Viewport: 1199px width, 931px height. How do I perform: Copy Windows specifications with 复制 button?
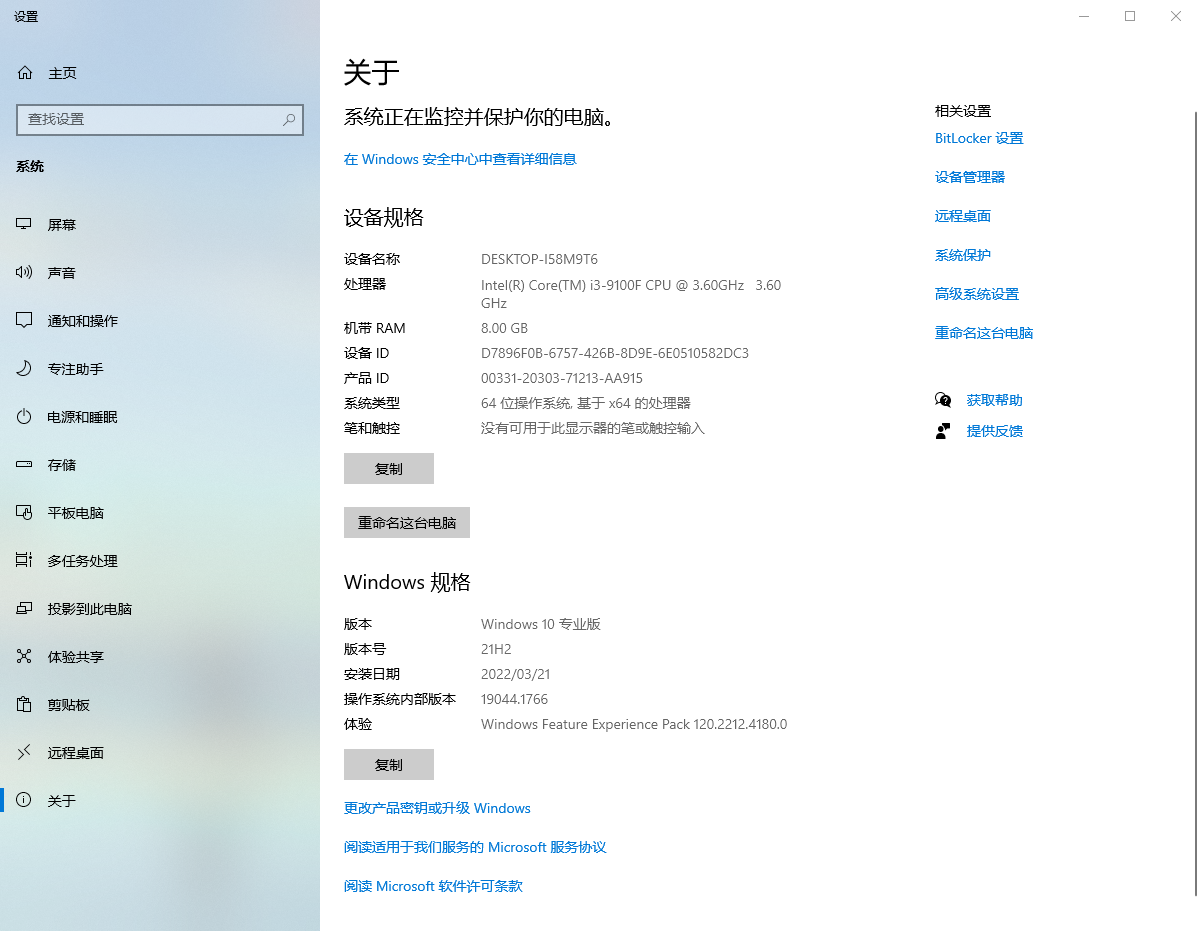(x=388, y=764)
